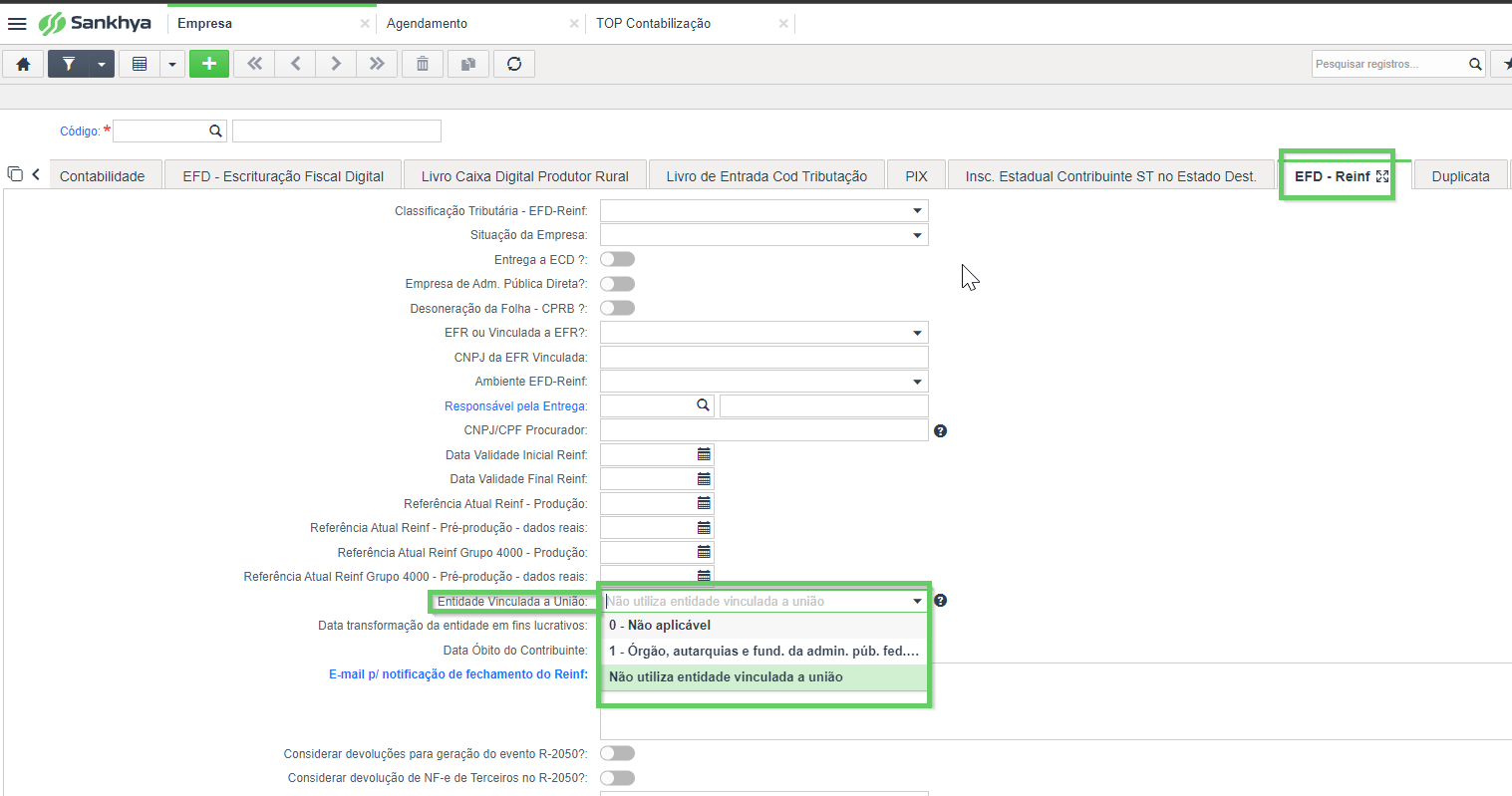Toggle Empresa de Adm. Pública Direta switch
Viewport: 1512px width, 796px height.
617,284
